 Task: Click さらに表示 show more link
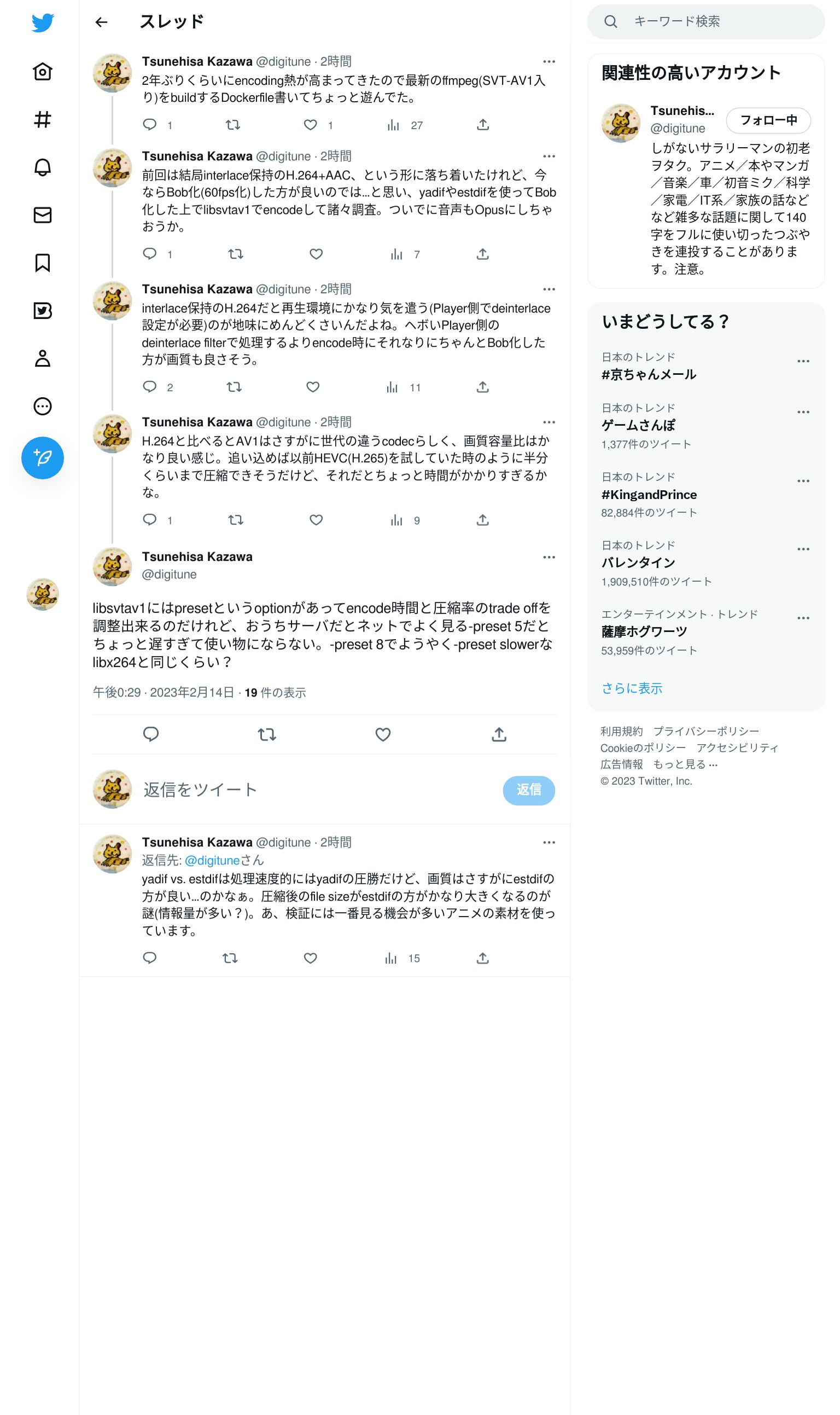[632, 688]
